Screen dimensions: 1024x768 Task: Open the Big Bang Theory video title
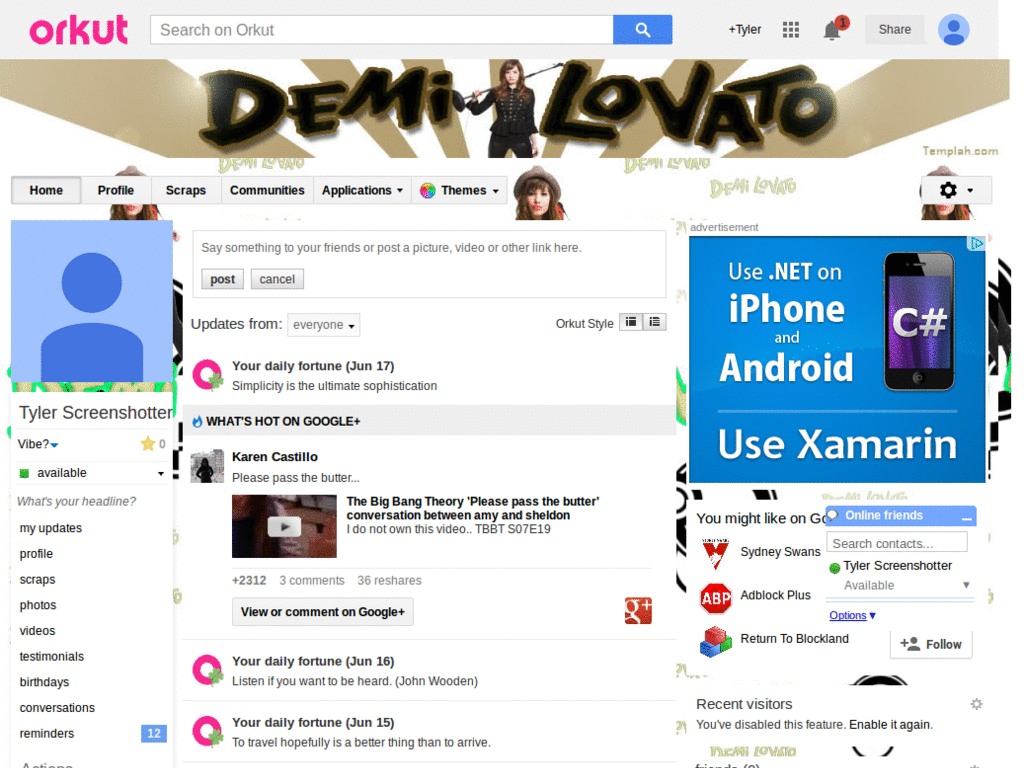point(473,508)
